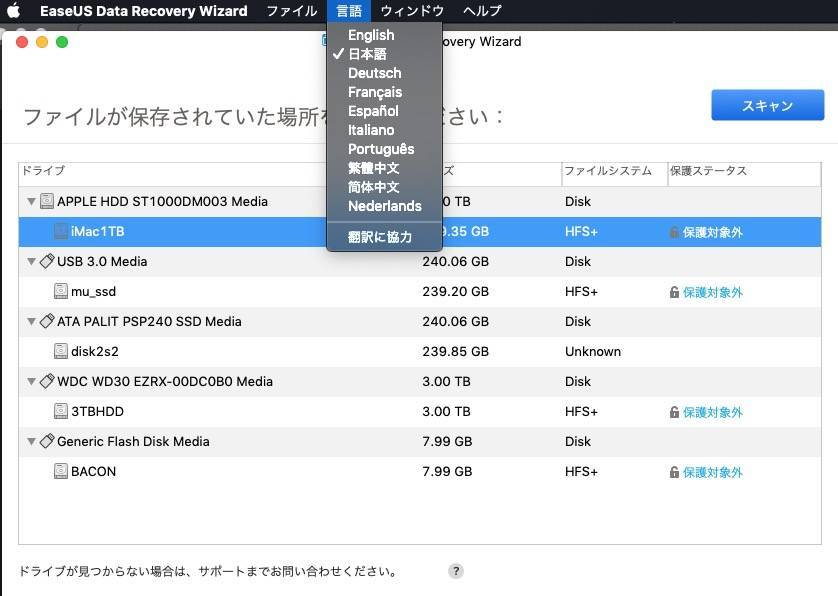Click the ATA PALIT SSD drive icon
This screenshot has height=596, width=838.
coord(47,321)
